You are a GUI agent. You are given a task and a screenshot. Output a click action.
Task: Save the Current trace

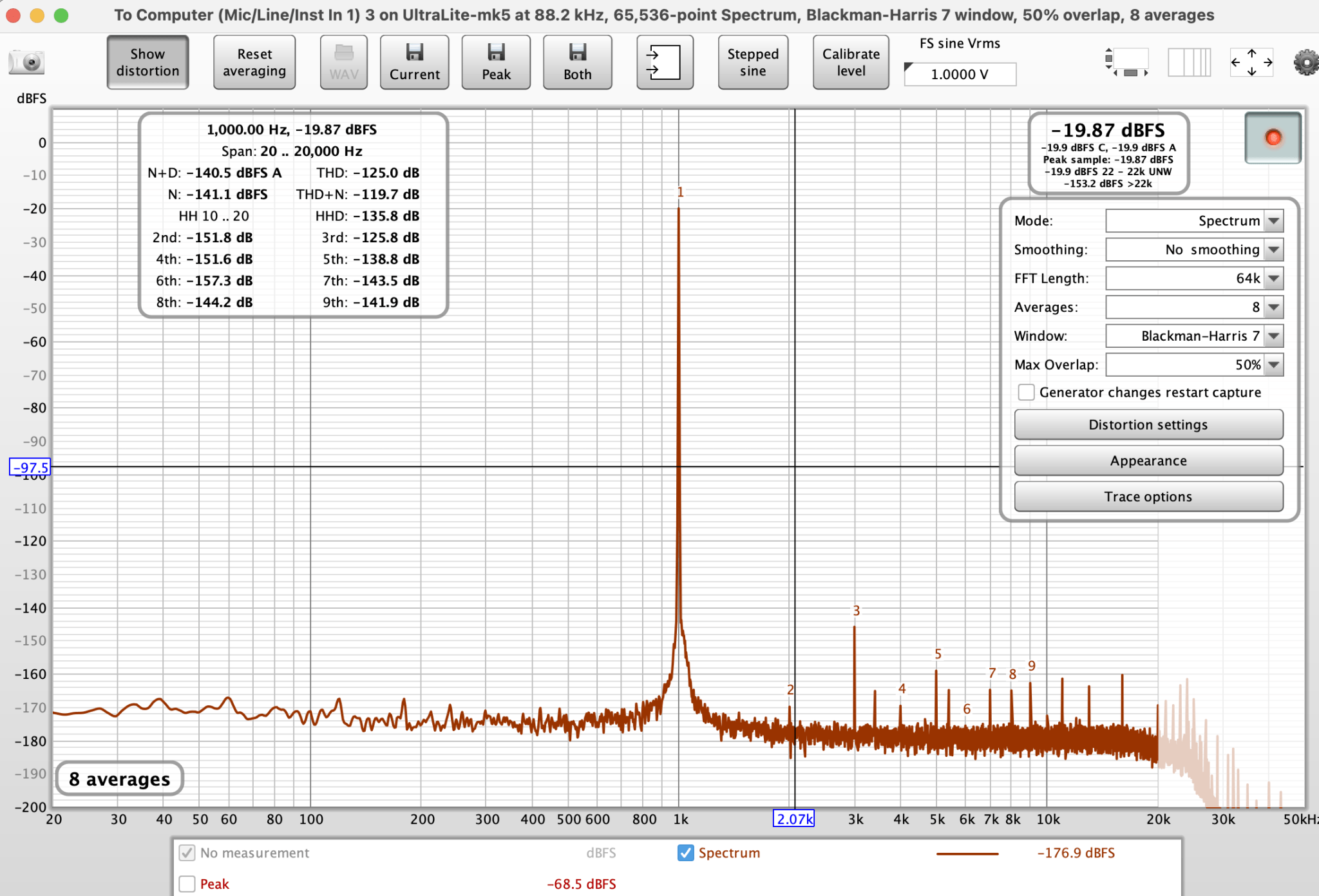(x=414, y=62)
